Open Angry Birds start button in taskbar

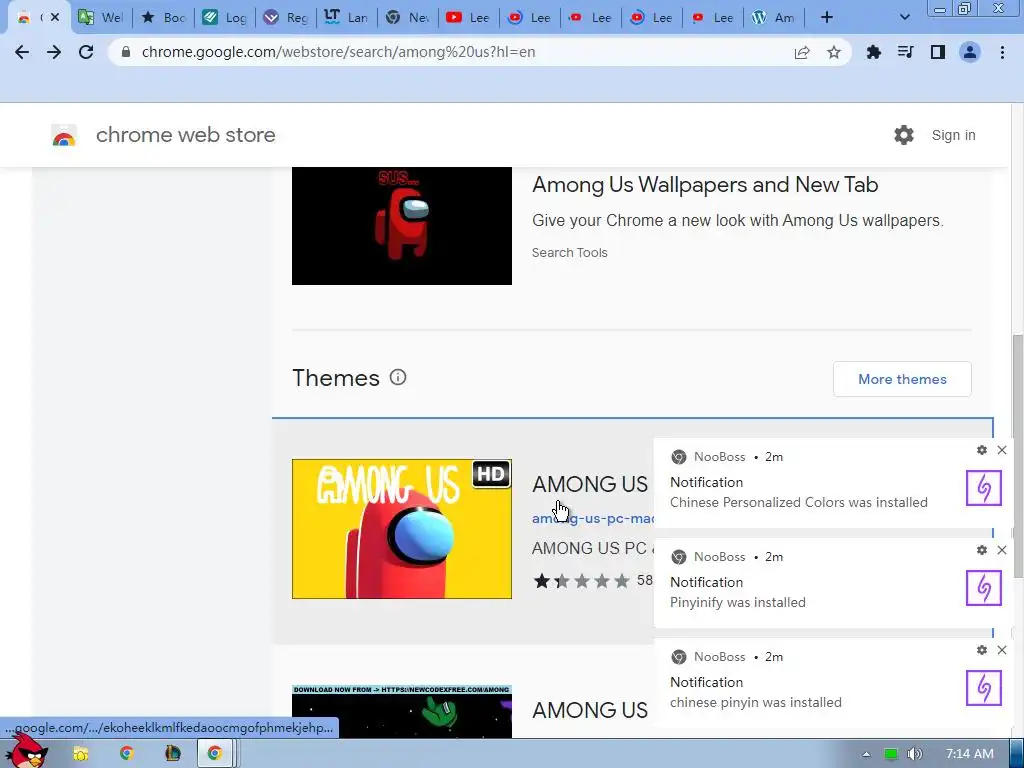tap(26, 750)
